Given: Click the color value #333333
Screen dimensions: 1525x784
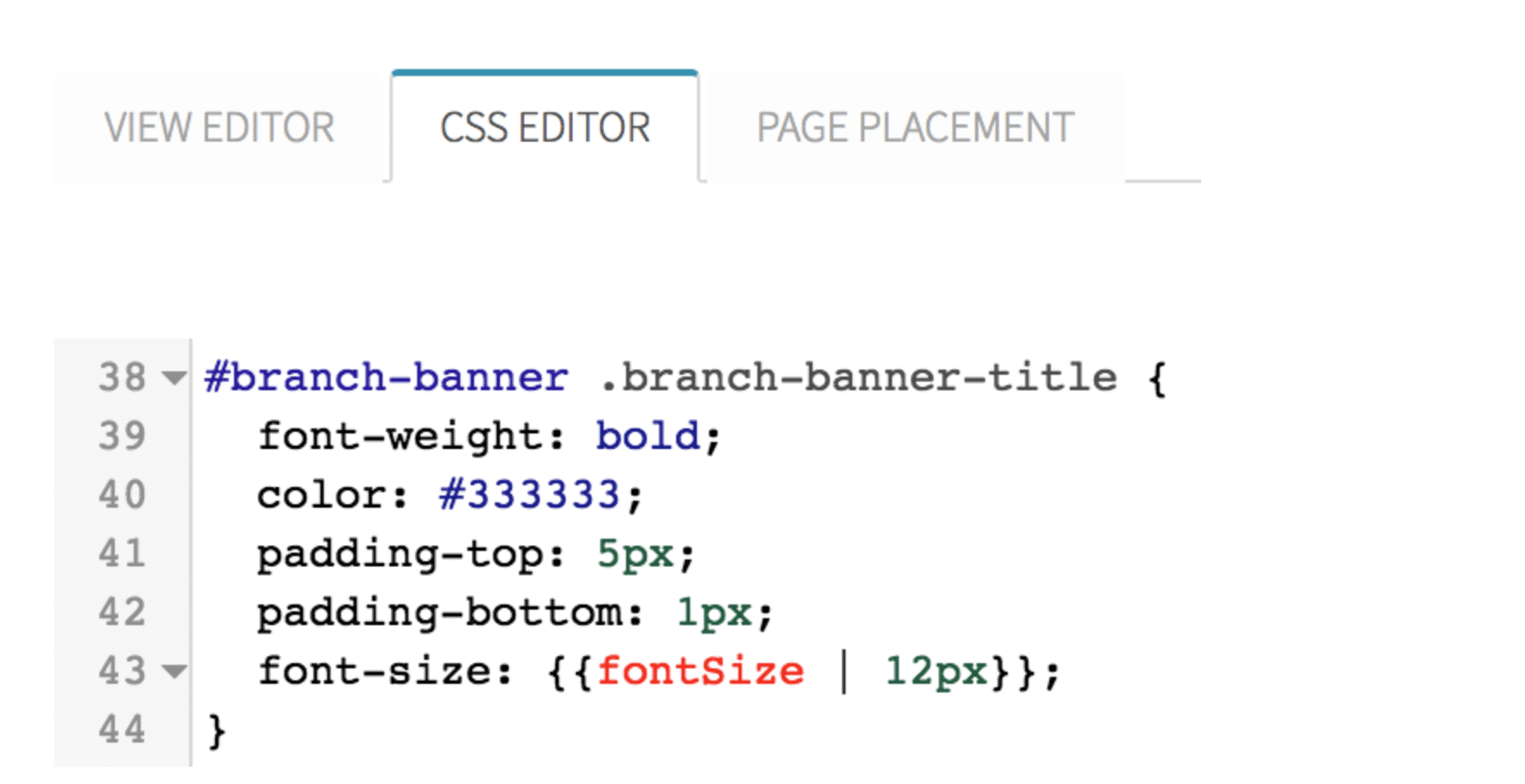Looking at the screenshot, I should 529,495.
